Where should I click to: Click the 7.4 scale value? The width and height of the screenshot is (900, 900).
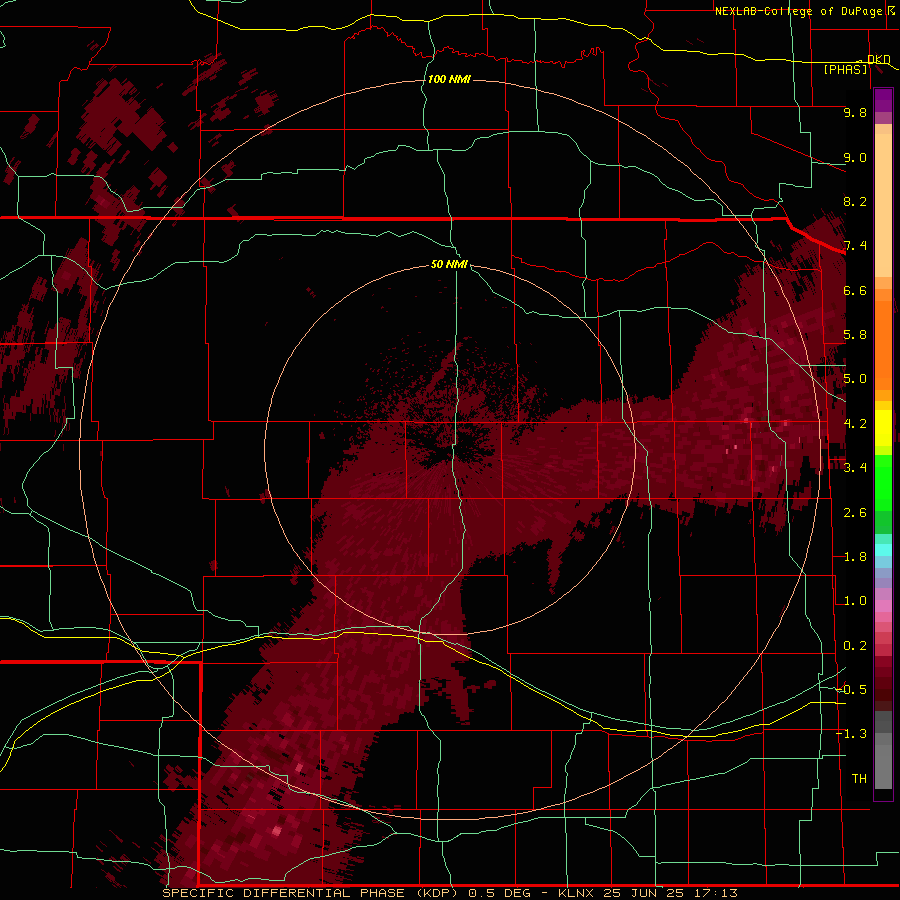(855, 246)
